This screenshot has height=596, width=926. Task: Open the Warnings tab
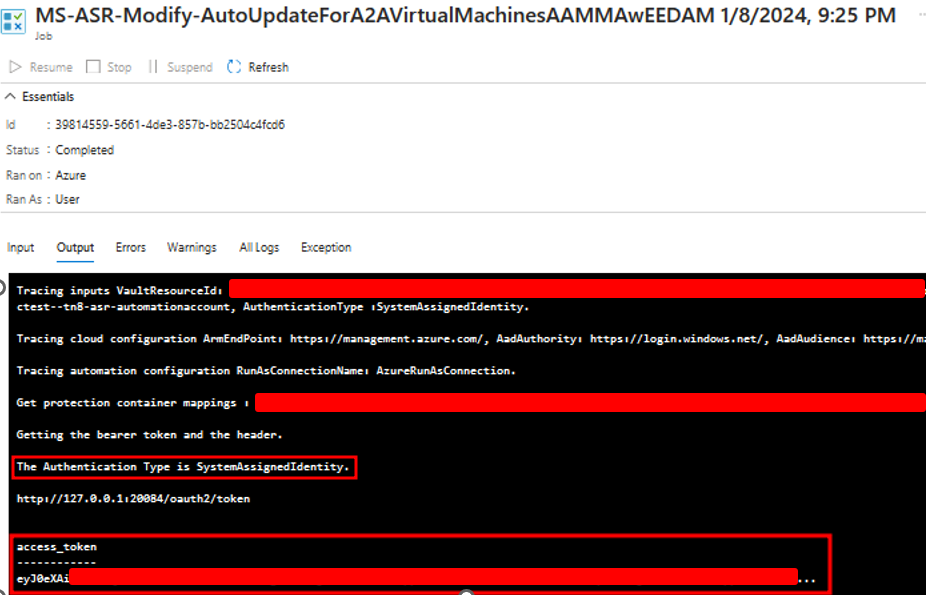tap(192, 247)
